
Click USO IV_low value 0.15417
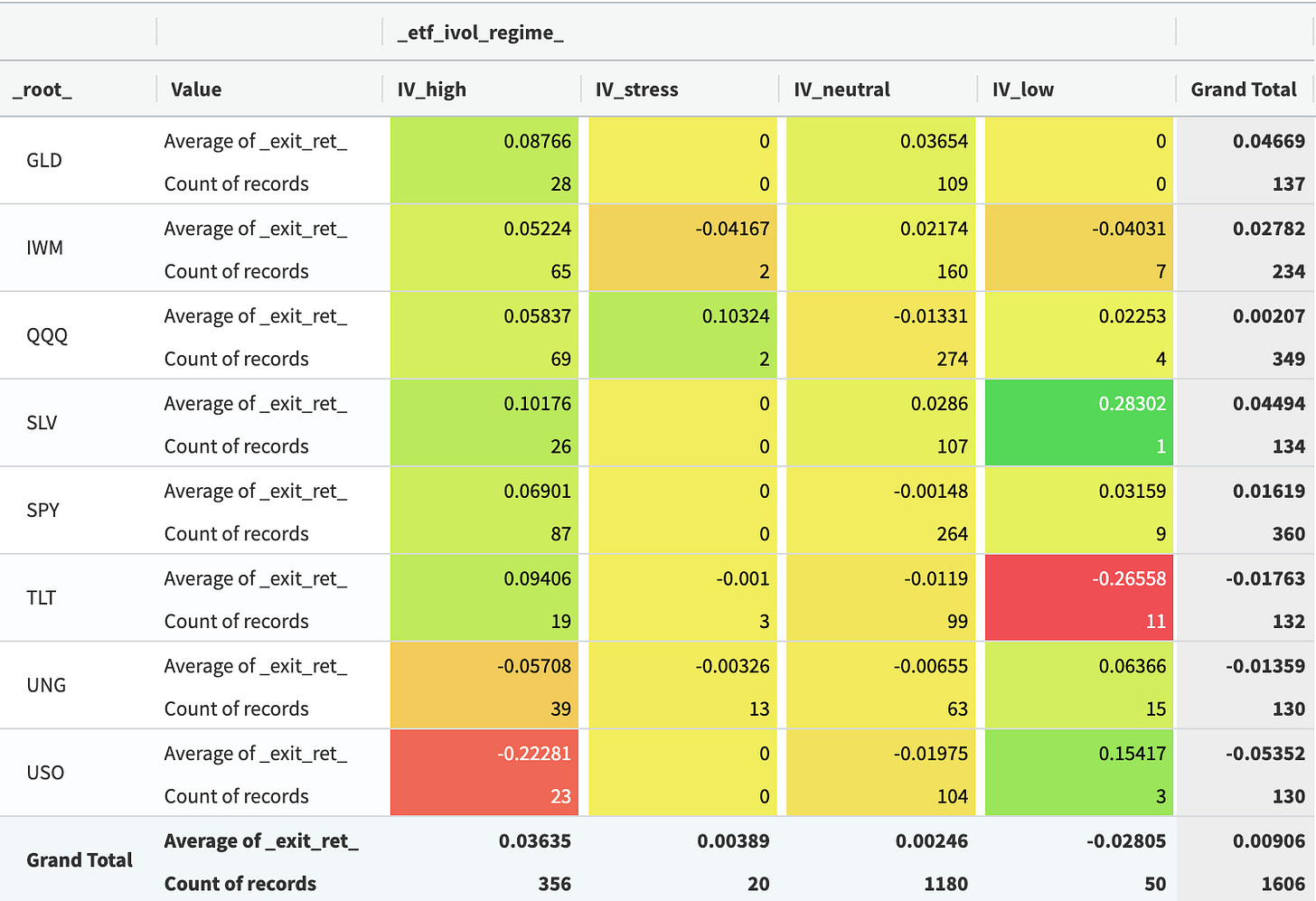pos(1133,754)
